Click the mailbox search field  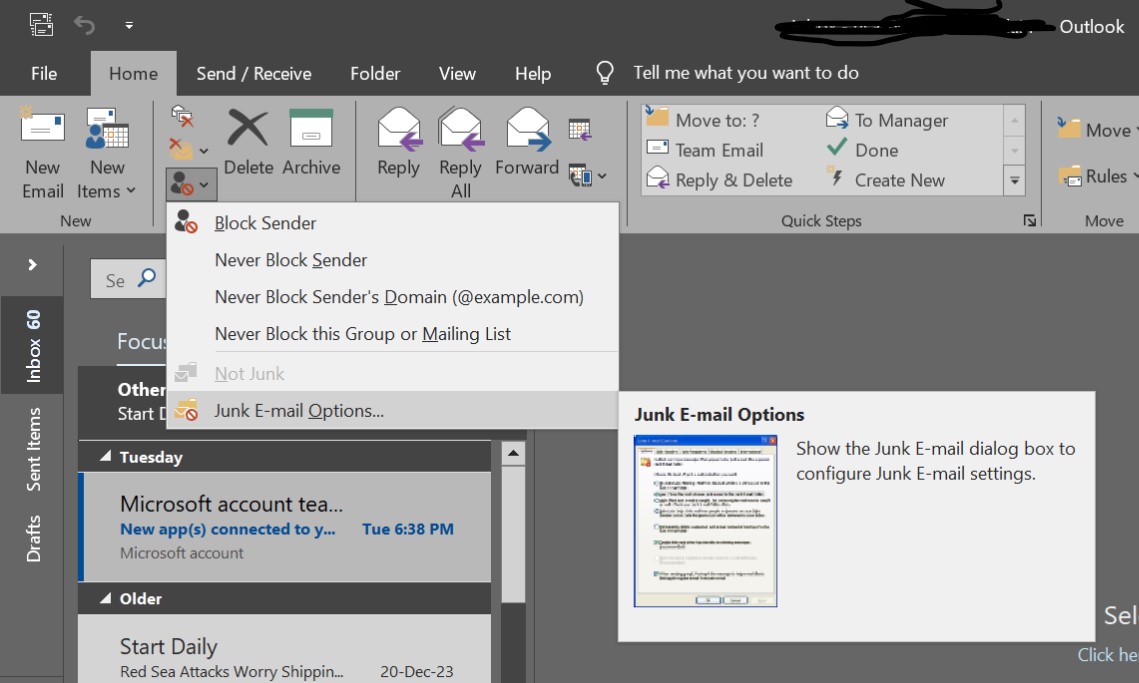tap(129, 280)
